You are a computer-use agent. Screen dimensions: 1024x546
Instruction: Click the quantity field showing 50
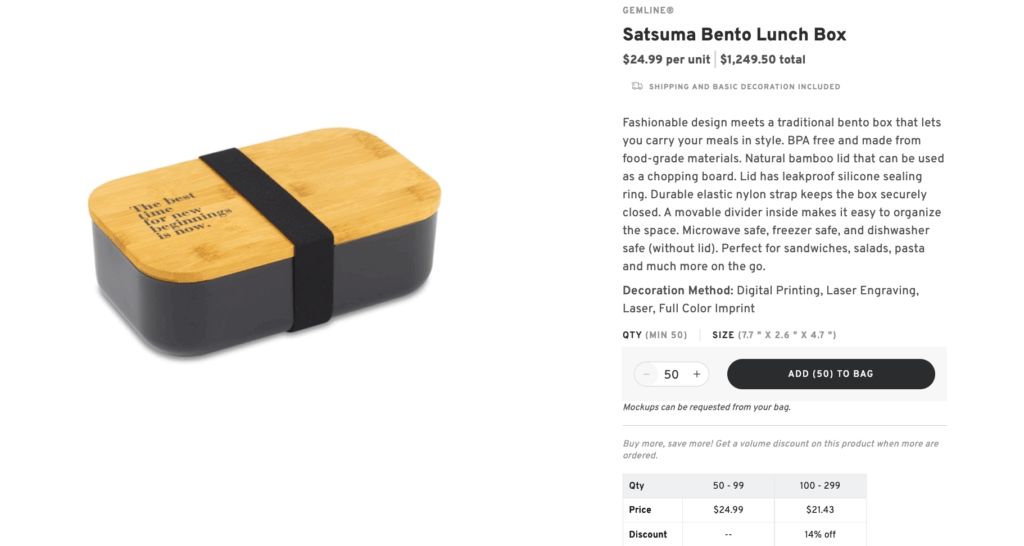click(671, 374)
